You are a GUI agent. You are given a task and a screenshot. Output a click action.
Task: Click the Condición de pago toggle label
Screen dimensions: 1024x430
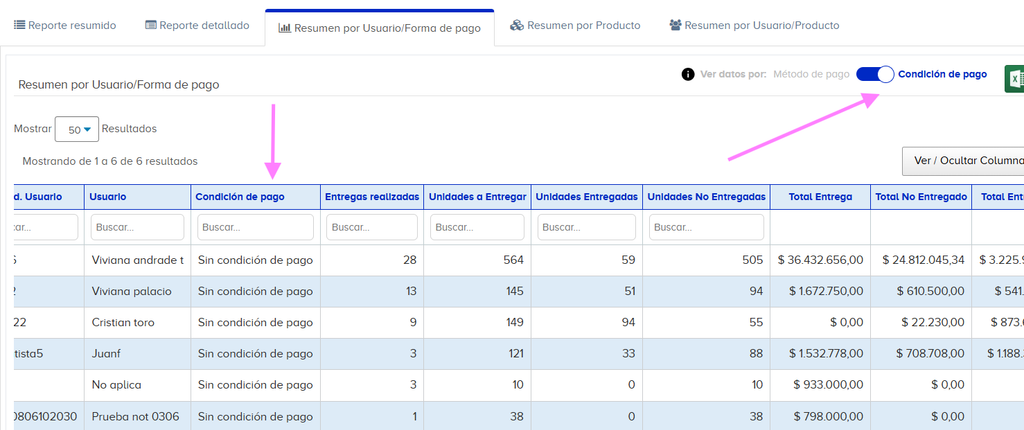click(942, 74)
